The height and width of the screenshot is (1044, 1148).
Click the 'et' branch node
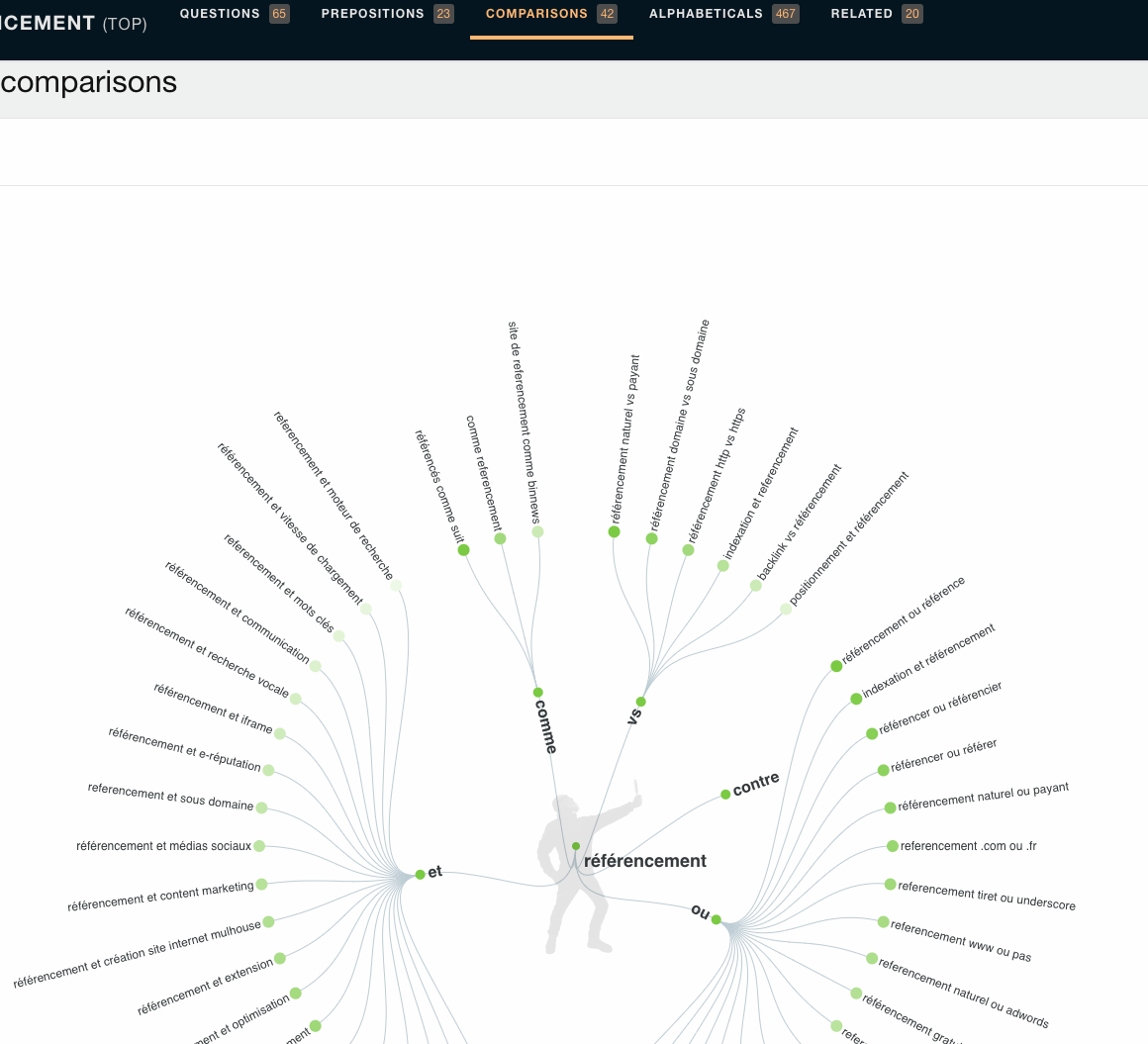coord(421,874)
